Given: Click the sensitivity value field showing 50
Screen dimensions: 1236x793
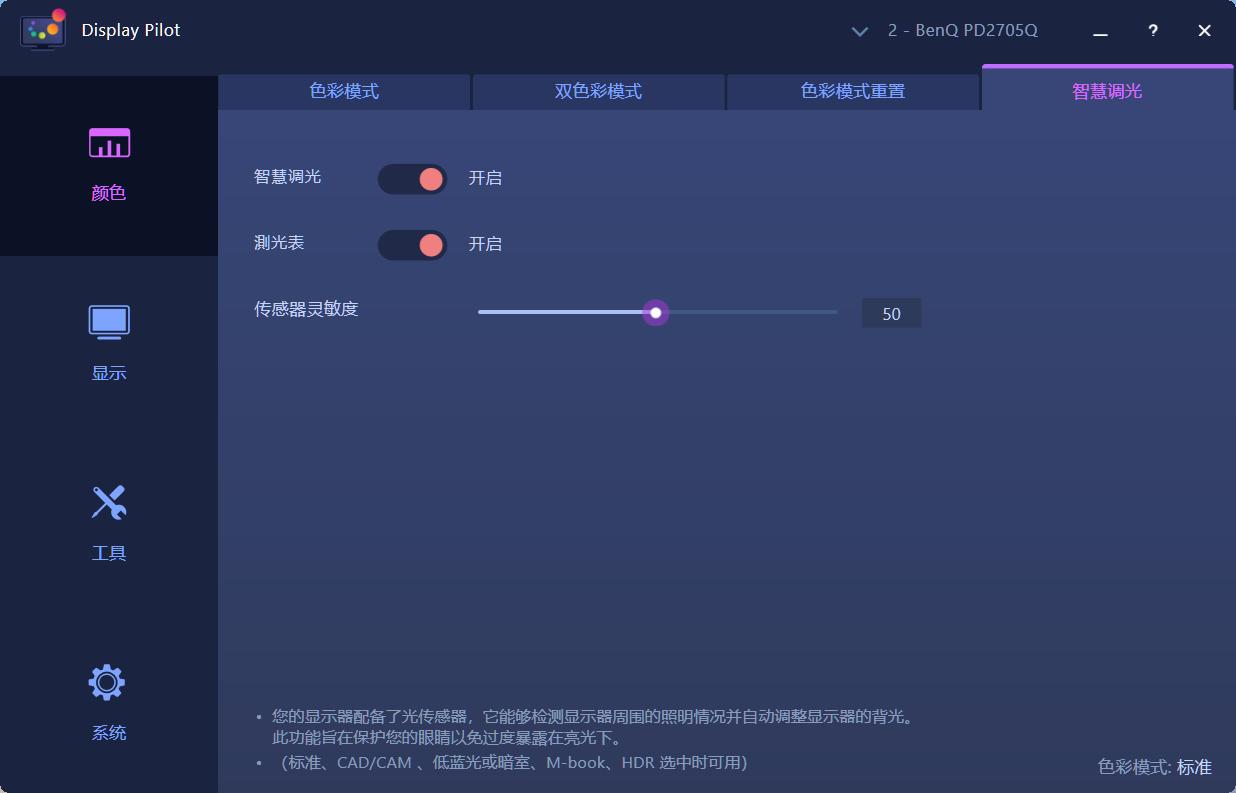Looking at the screenshot, I should [891, 312].
